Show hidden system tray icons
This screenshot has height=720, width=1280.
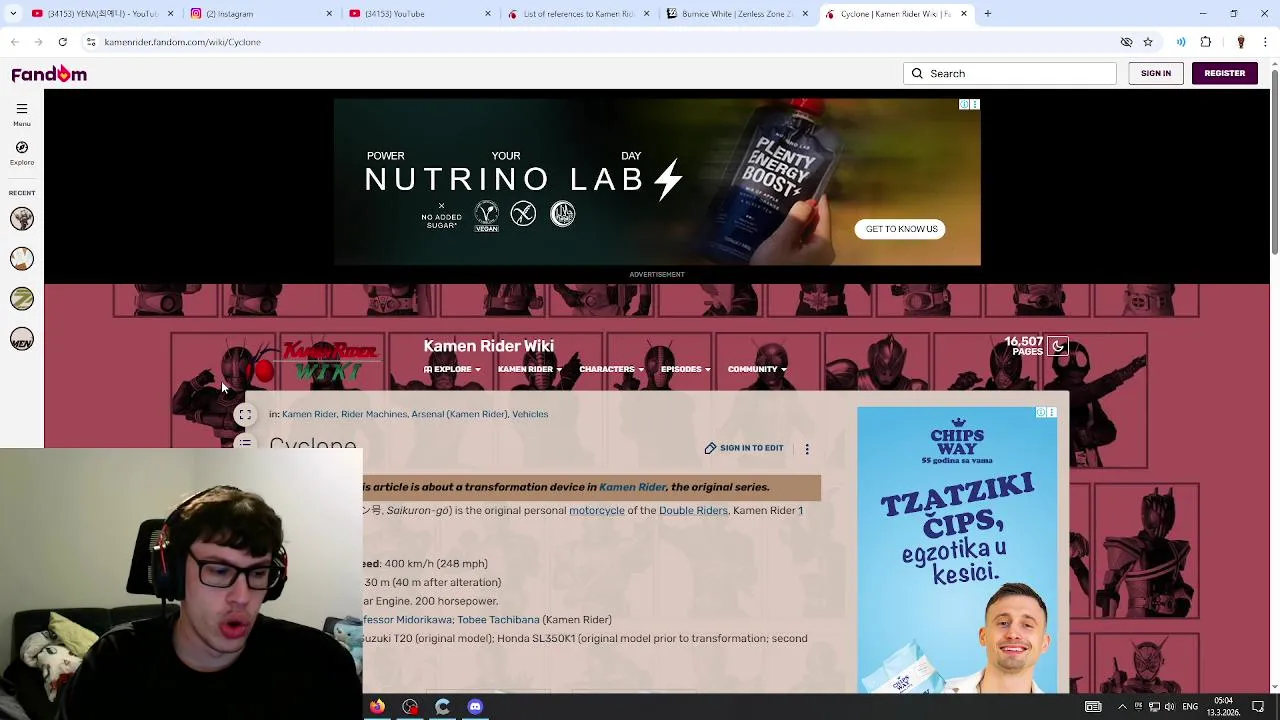(x=1122, y=707)
